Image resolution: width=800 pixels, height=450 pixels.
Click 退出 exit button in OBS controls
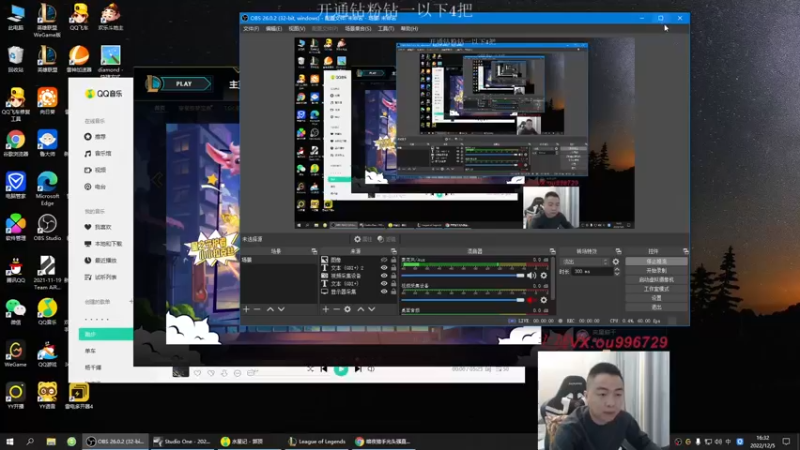coord(656,307)
